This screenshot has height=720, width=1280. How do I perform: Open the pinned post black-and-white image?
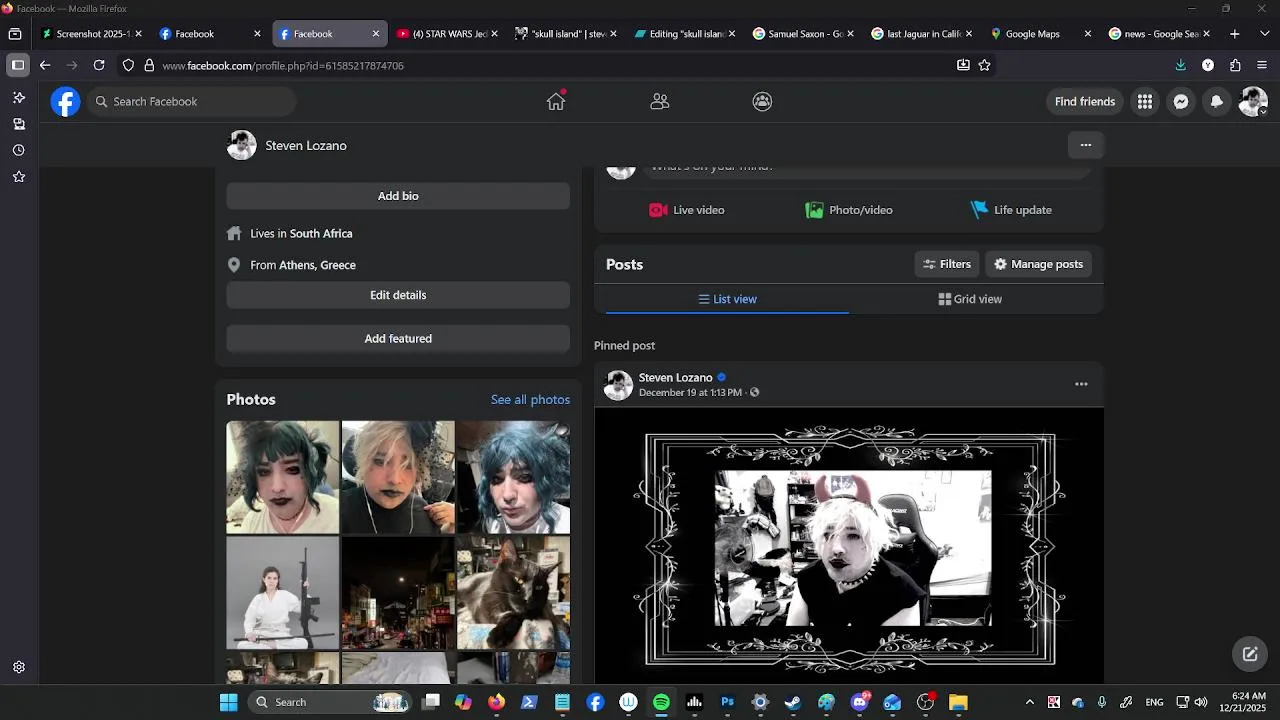point(849,547)
